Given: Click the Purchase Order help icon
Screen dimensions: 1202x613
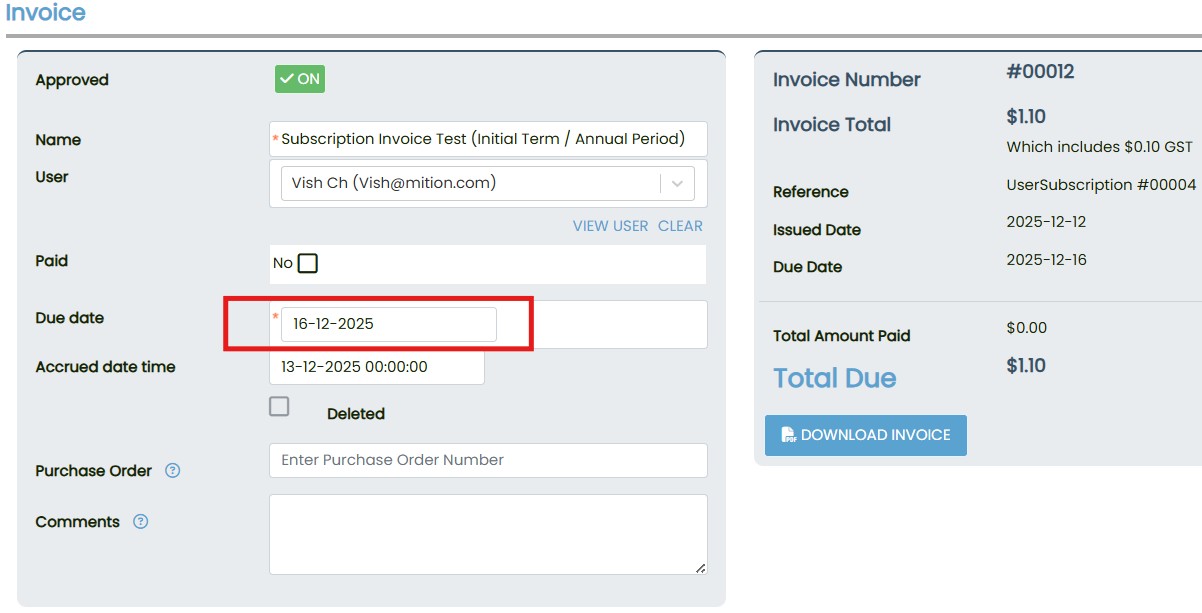Looking at the screenshot, I should [172, 470].
